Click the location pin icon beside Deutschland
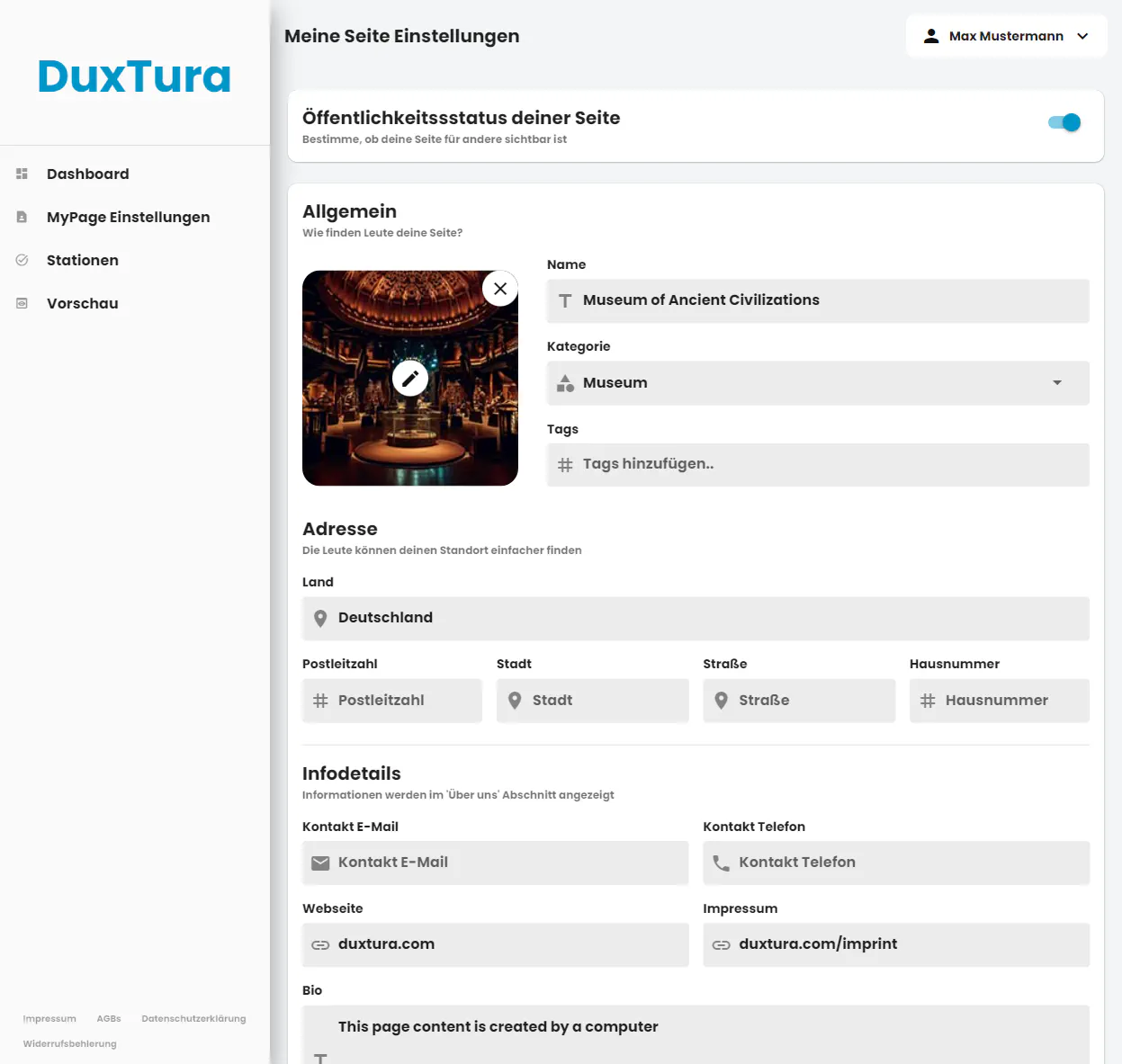 (x=320, y=618)
